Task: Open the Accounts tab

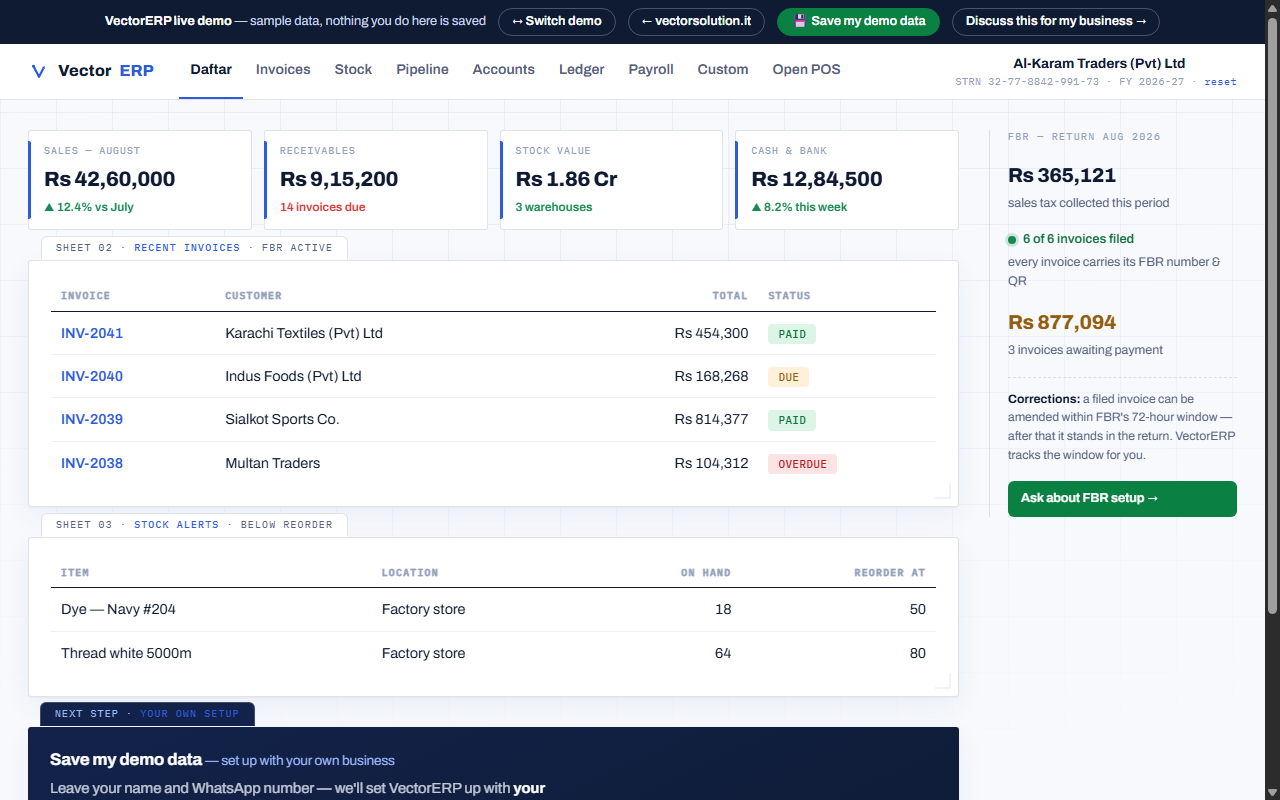Action: (503, 70)
